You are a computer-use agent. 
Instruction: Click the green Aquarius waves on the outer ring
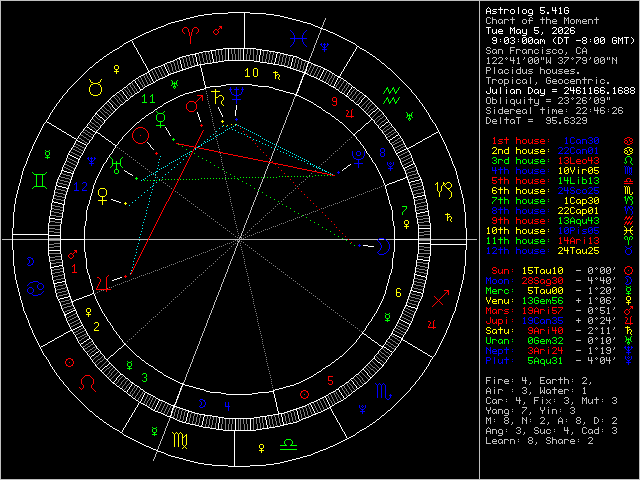(391, 95)
